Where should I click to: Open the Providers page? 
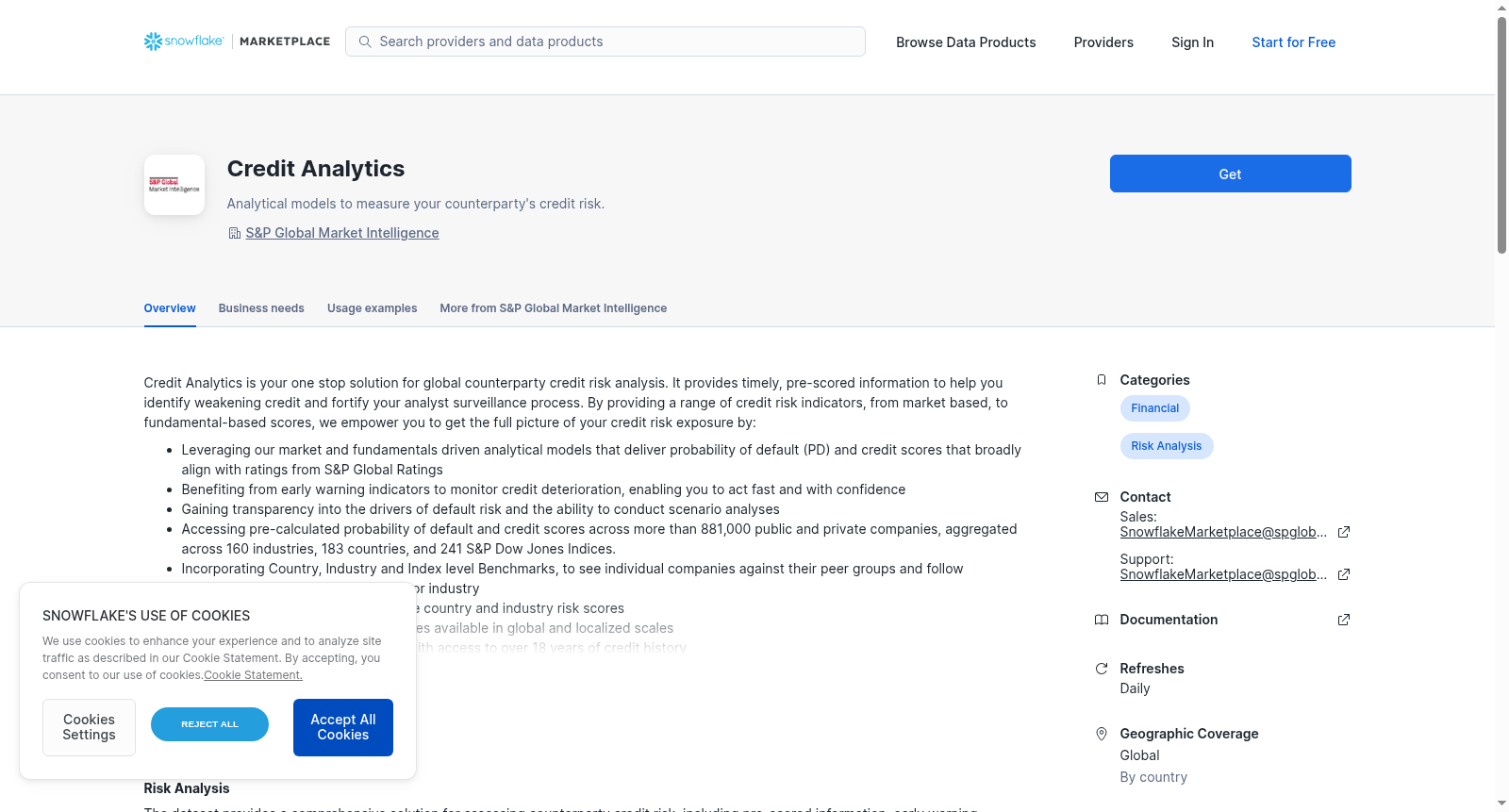(x=1103, y=42)
